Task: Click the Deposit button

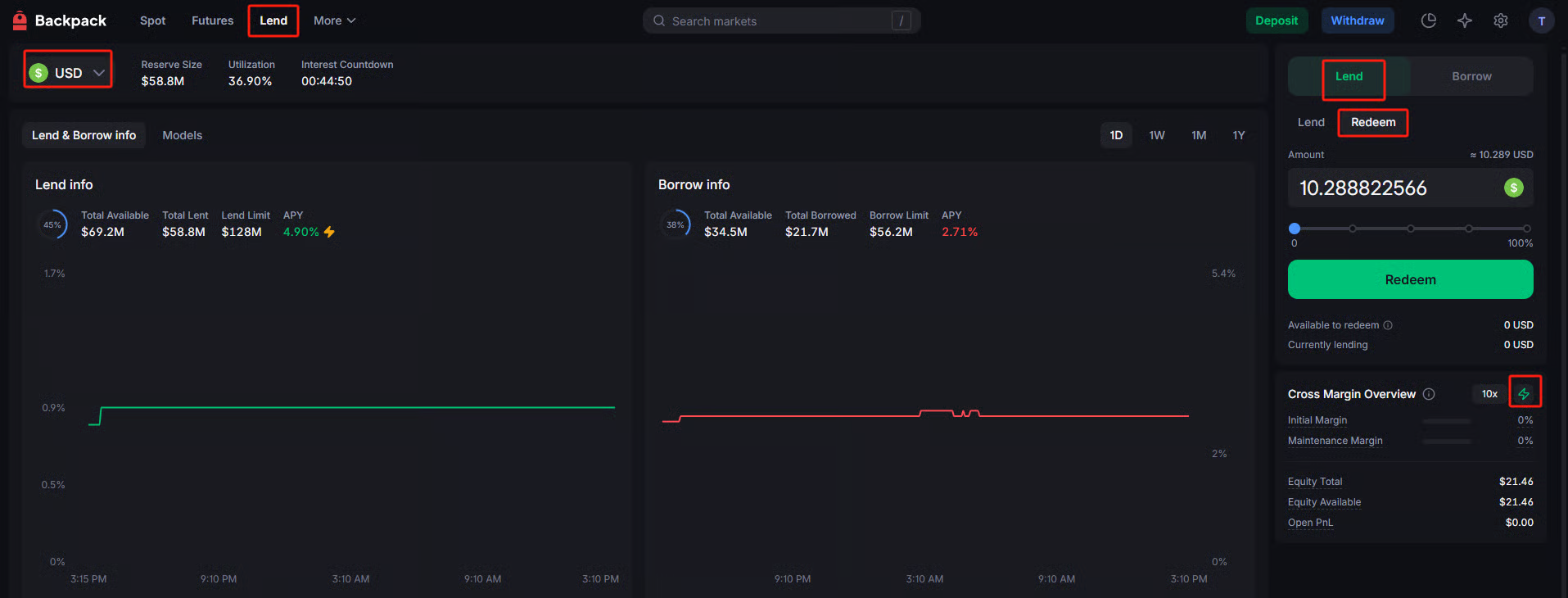Action: click(1276, 20)
